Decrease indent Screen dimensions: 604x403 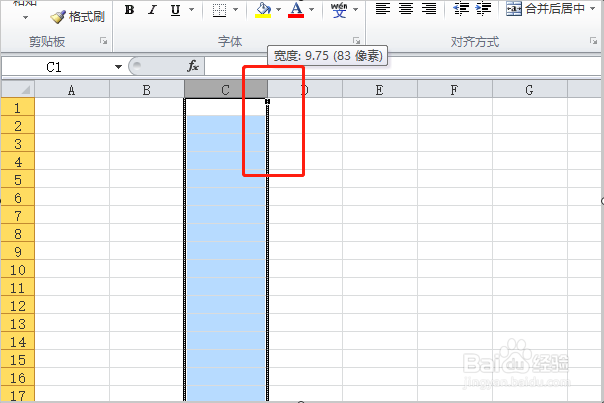461,9
